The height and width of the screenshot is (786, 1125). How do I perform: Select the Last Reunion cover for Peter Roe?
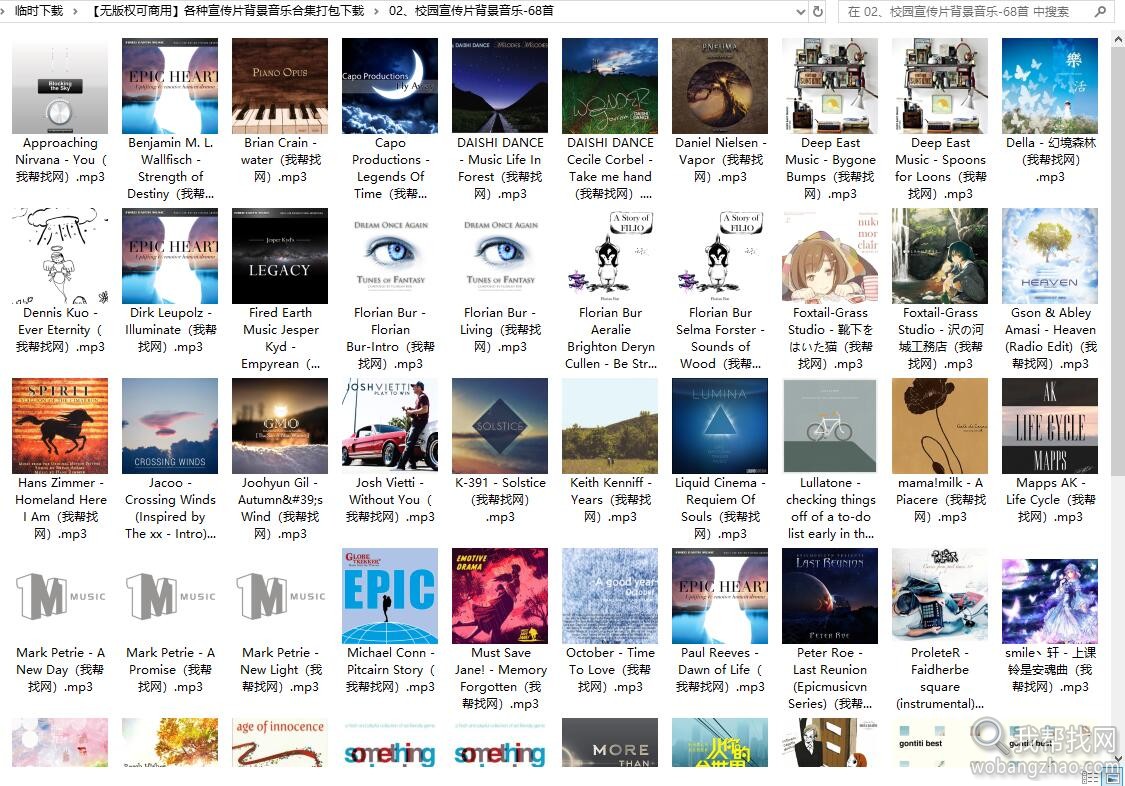830,596
